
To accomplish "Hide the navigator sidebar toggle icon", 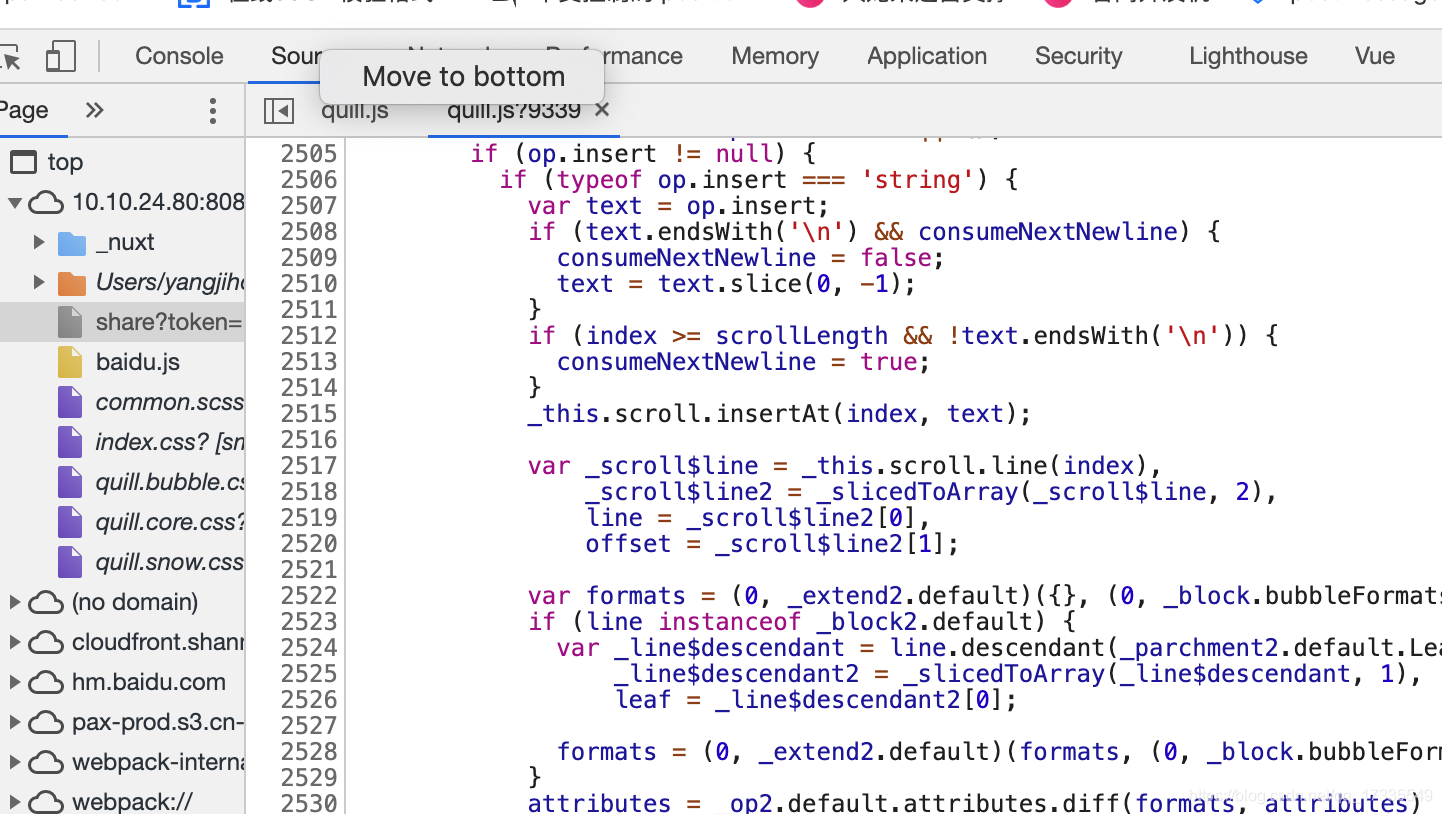I will pyautogui.click(x=279, y=110).
